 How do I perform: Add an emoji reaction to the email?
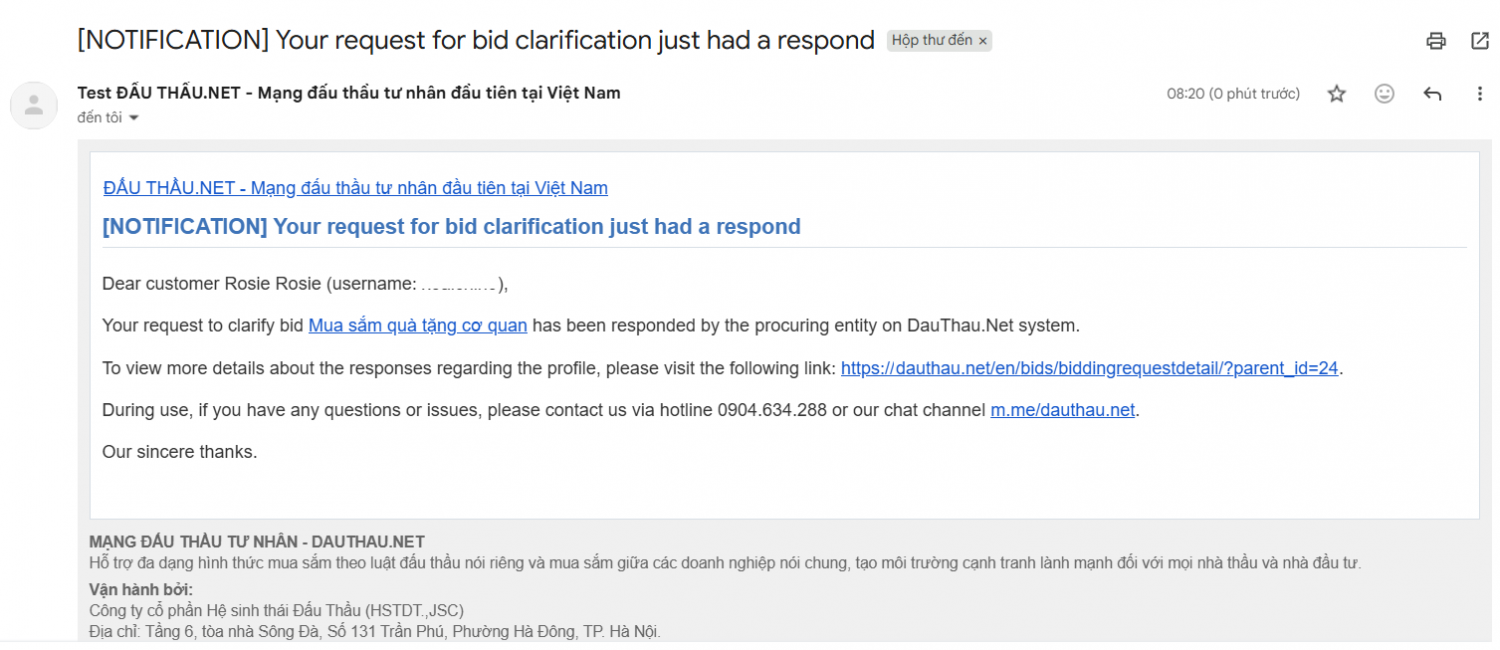coord(1384,94)
